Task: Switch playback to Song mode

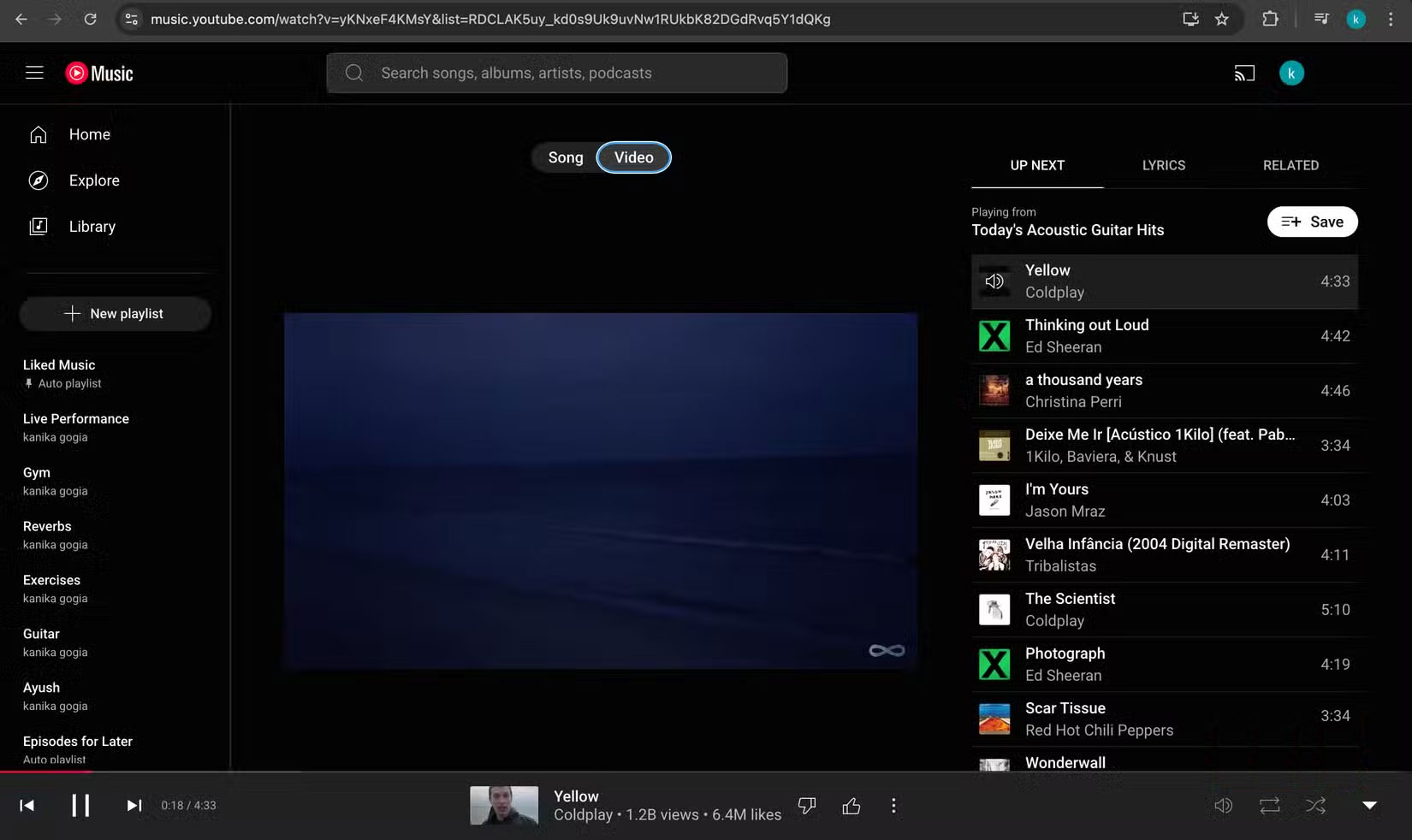Action: 565,157
